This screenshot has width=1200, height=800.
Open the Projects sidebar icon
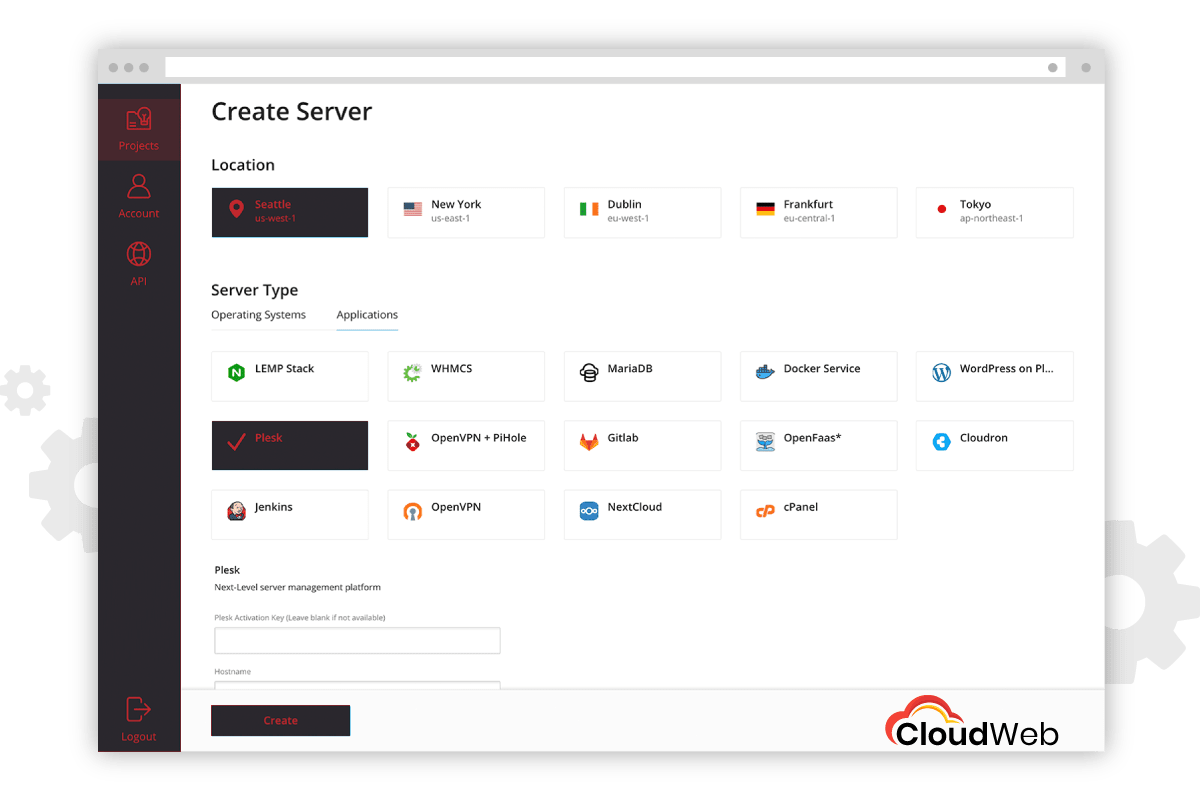click(139, 120)
